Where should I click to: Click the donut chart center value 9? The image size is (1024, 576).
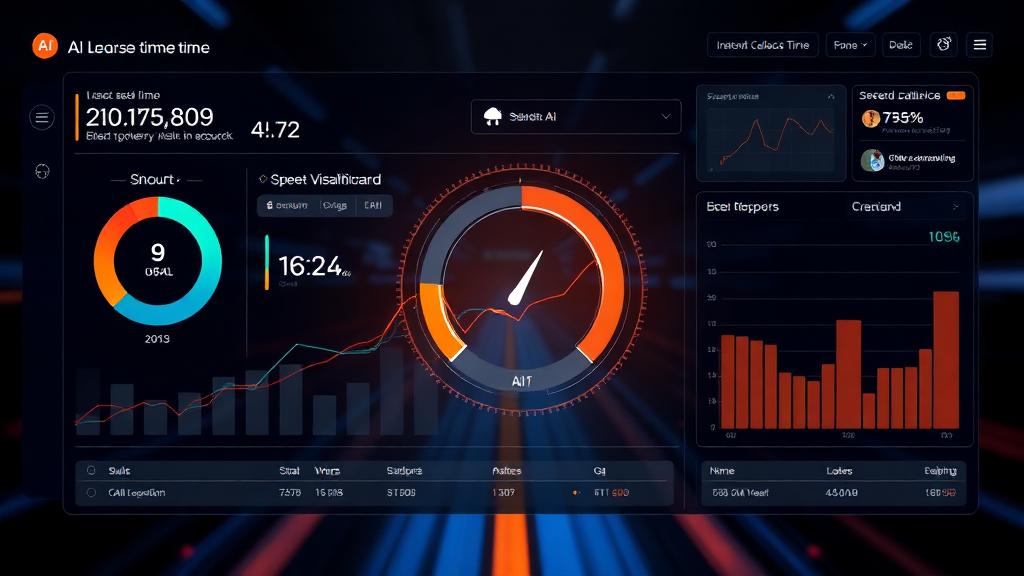click(x=158, y=252)
